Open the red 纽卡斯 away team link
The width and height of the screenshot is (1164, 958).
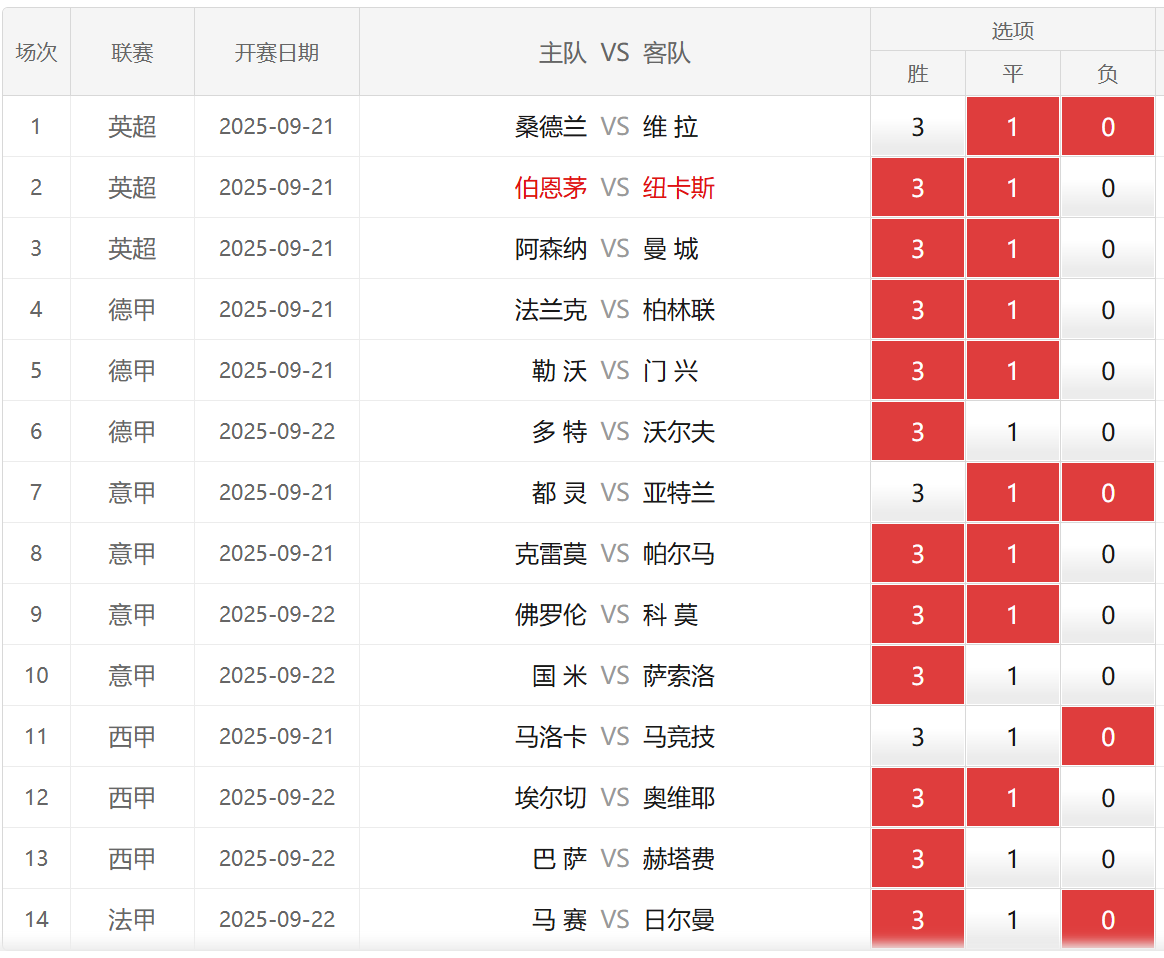coord(679,188)
